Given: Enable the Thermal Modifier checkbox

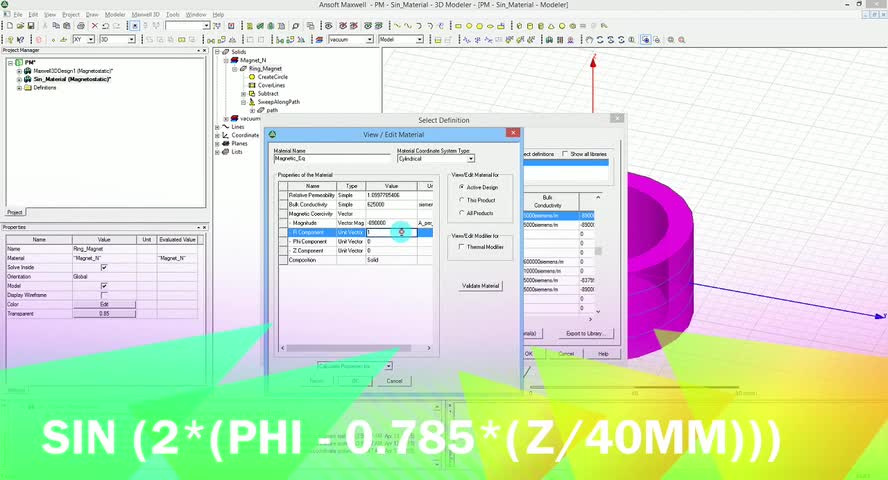Looking at the screenshot, I should [462, 247].
